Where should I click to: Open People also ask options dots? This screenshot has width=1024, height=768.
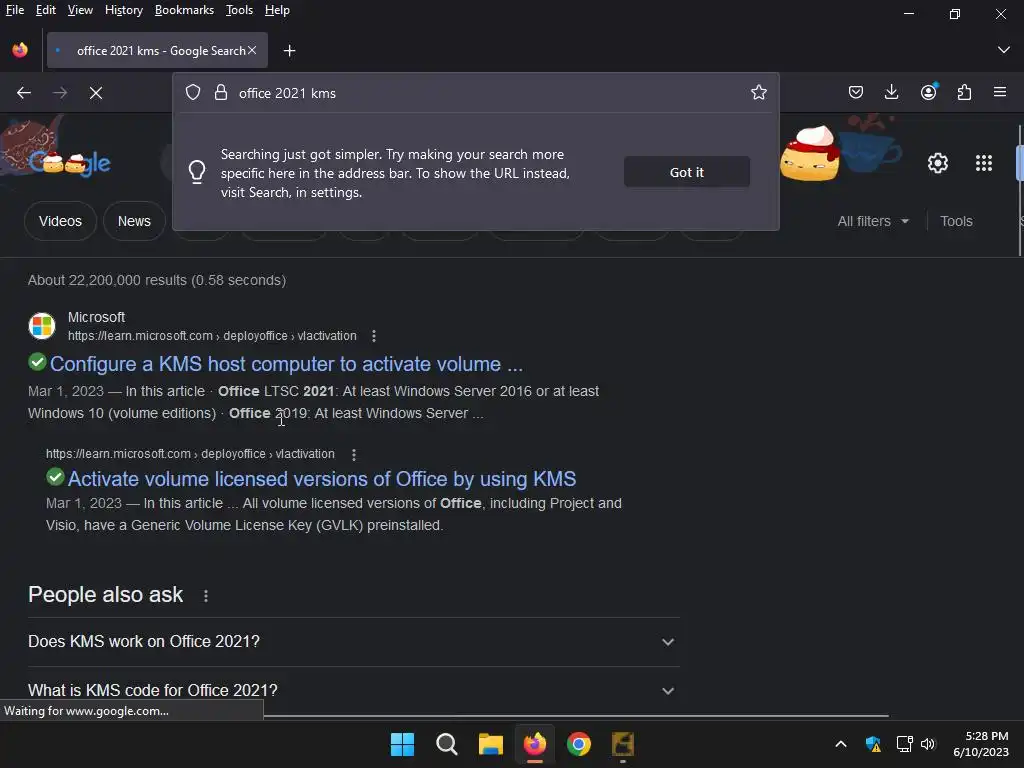pyautogui.click(x=206, y=596)
